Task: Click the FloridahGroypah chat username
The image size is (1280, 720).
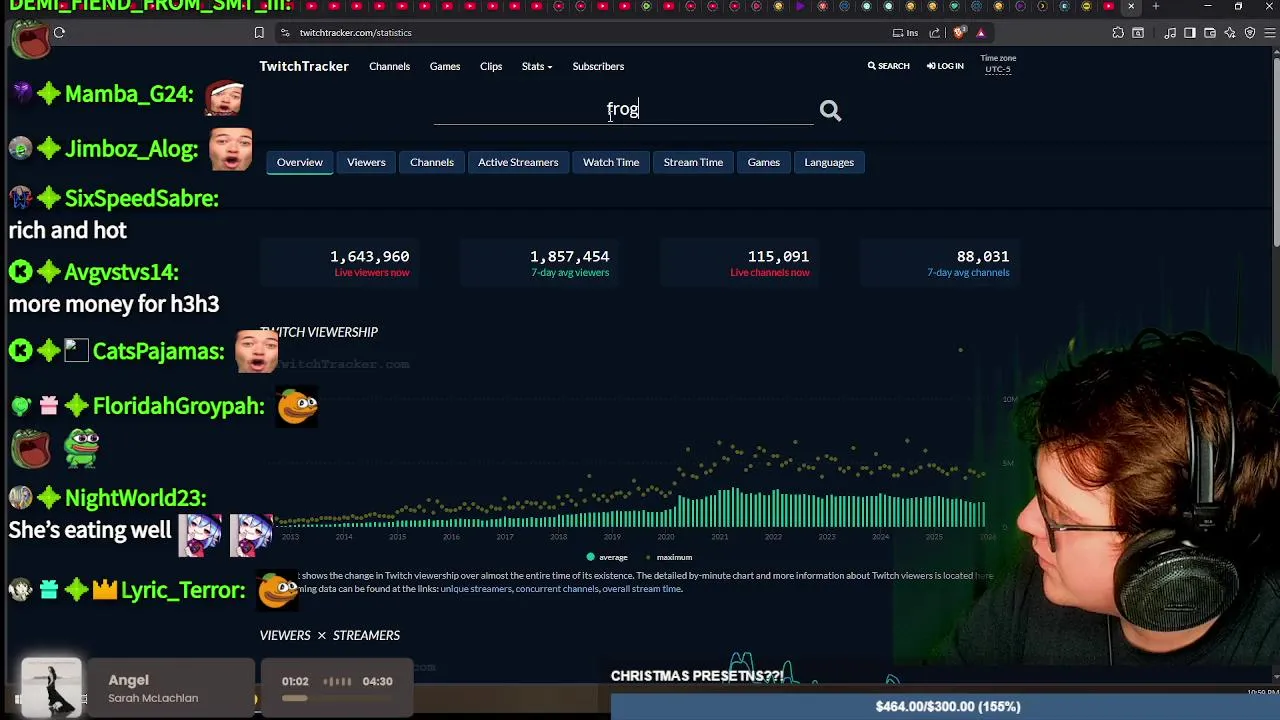Action: [178, 406]
